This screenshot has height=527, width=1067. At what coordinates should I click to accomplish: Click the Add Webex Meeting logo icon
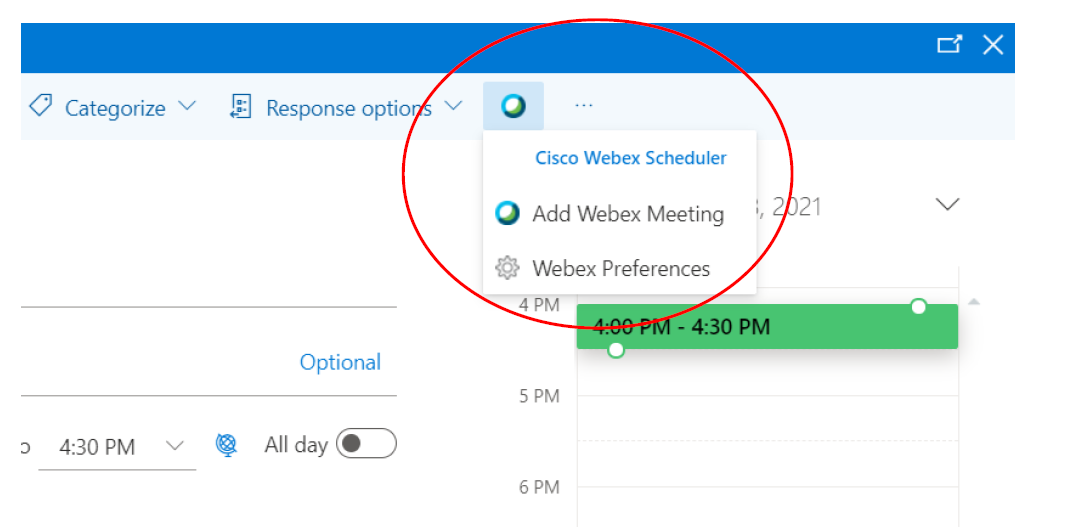(508, 213)
